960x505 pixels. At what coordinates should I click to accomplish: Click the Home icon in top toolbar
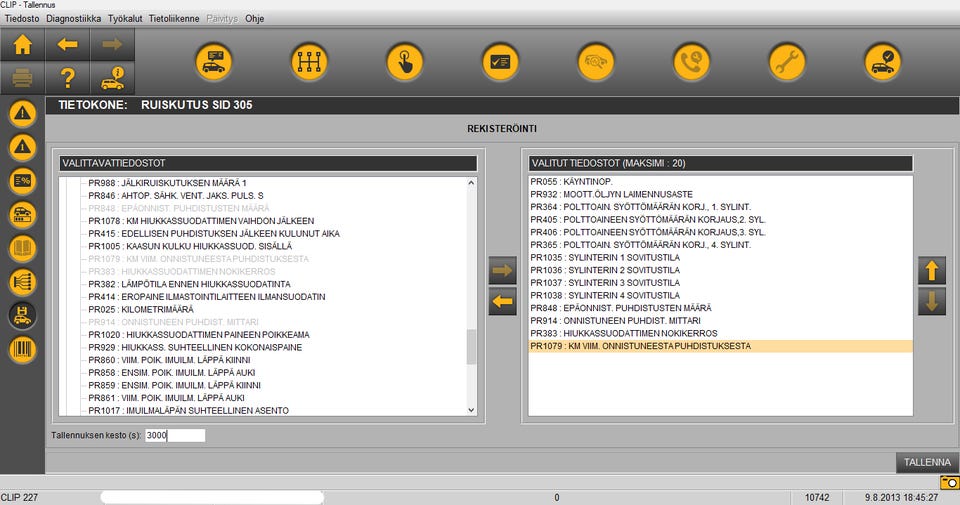tap(22, 45)
